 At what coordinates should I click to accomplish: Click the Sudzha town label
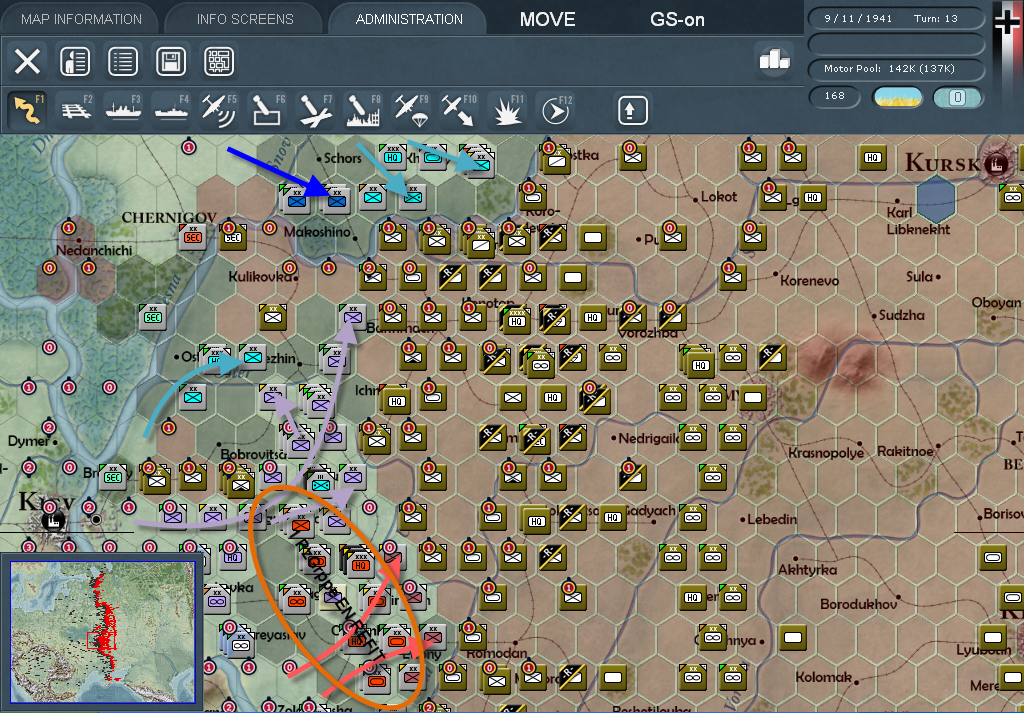pos(902,315)
